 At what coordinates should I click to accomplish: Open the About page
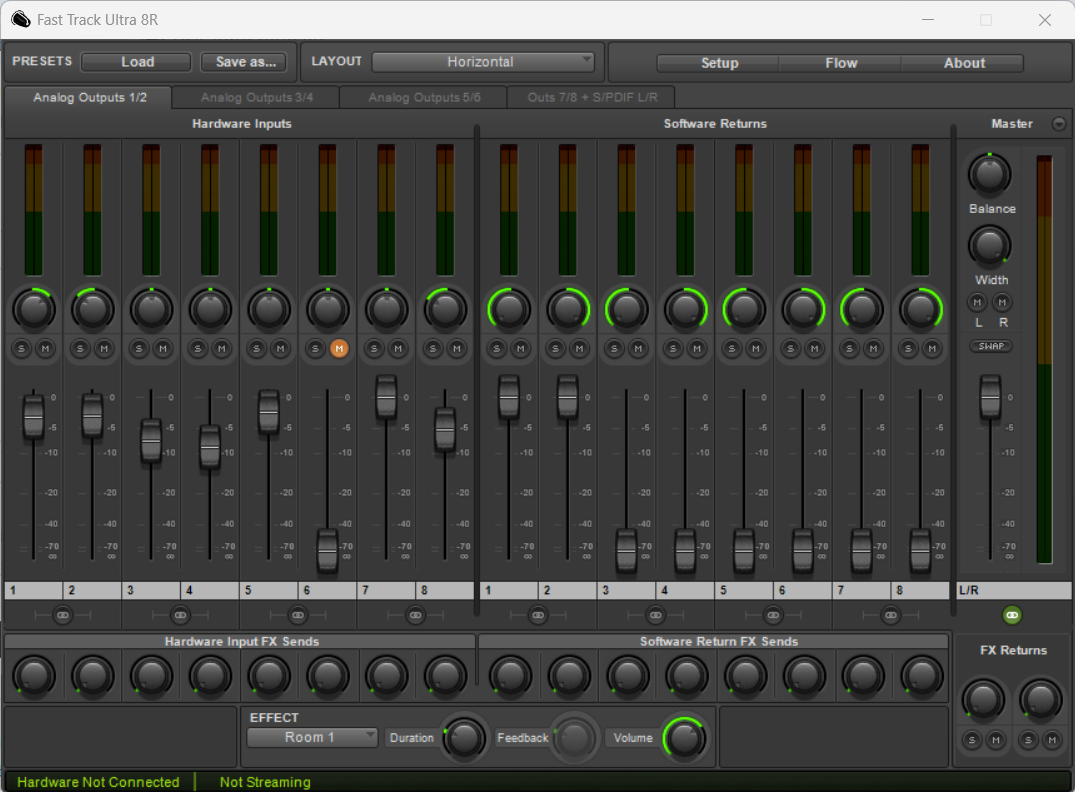click(963, 63)
